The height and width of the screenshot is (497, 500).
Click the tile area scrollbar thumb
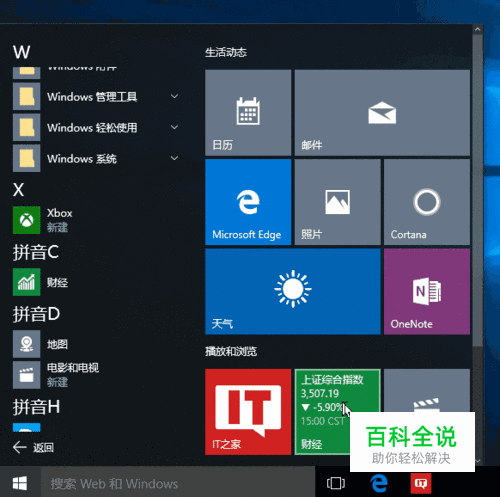tap(477, 190)
